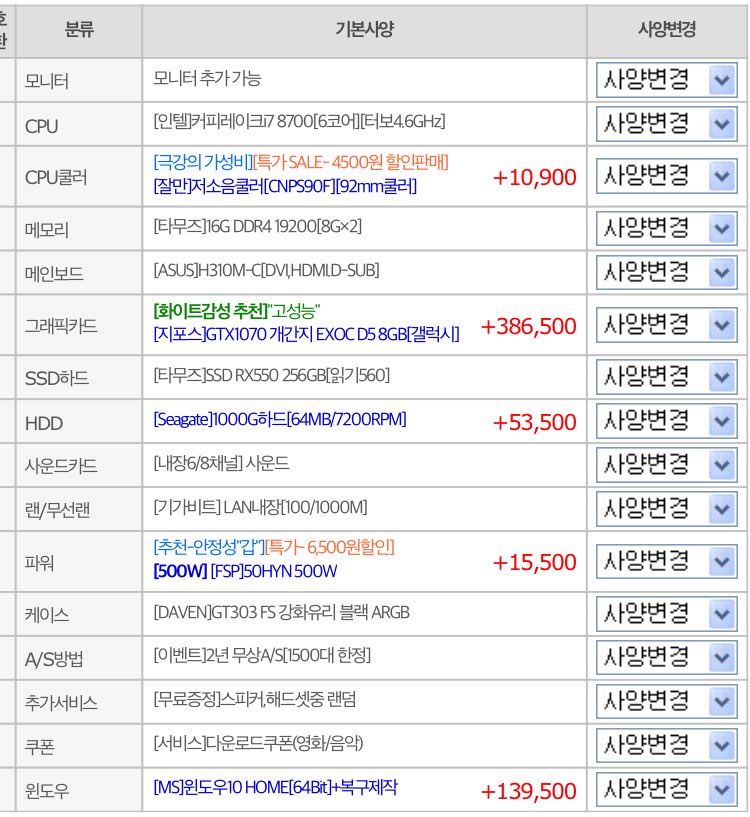
Task: Open the 사양변경 dropdown for SSD하드 row
Action: click(x=666, y=377)
